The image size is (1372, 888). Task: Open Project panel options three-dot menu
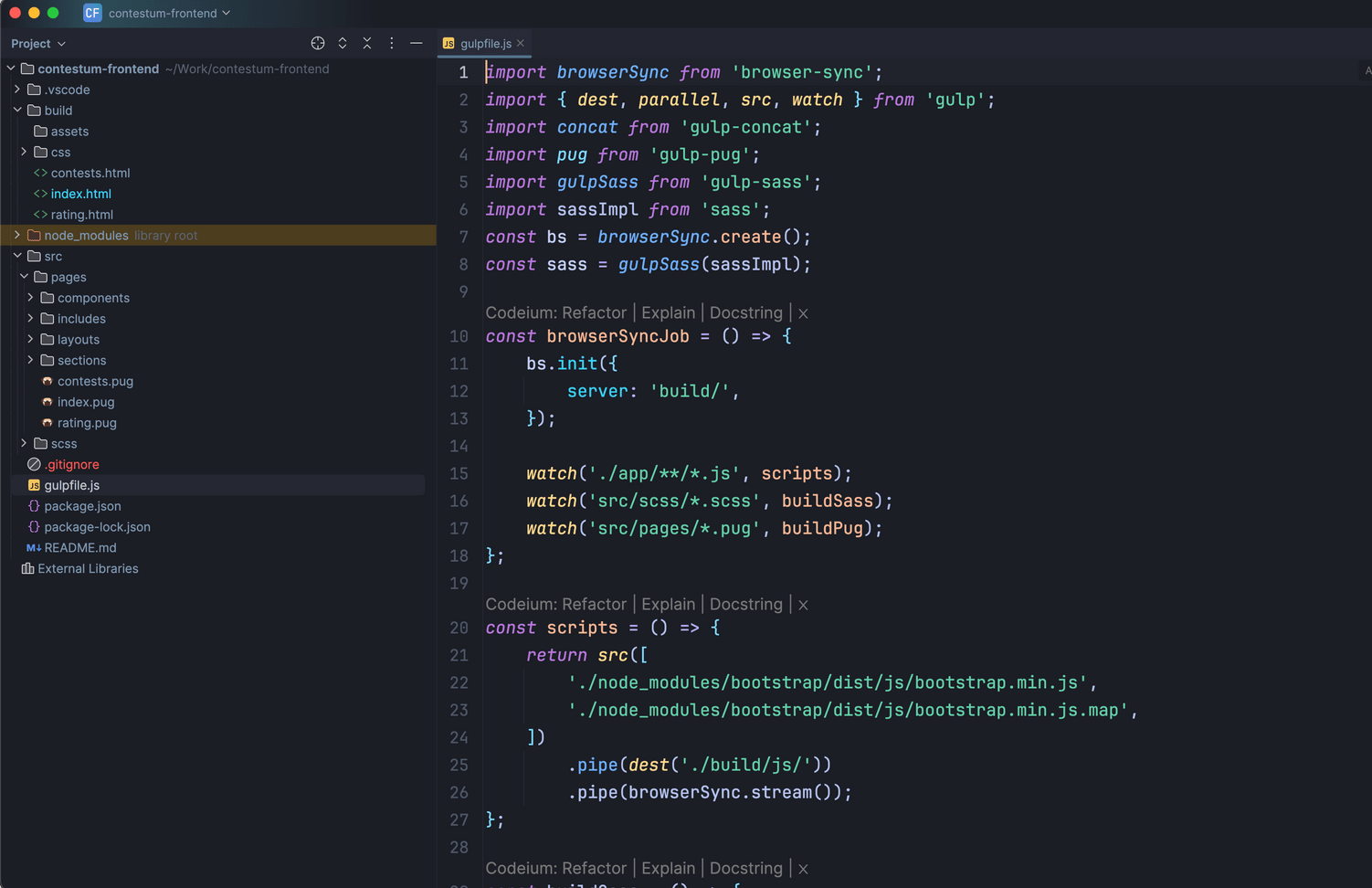point(392,43)
